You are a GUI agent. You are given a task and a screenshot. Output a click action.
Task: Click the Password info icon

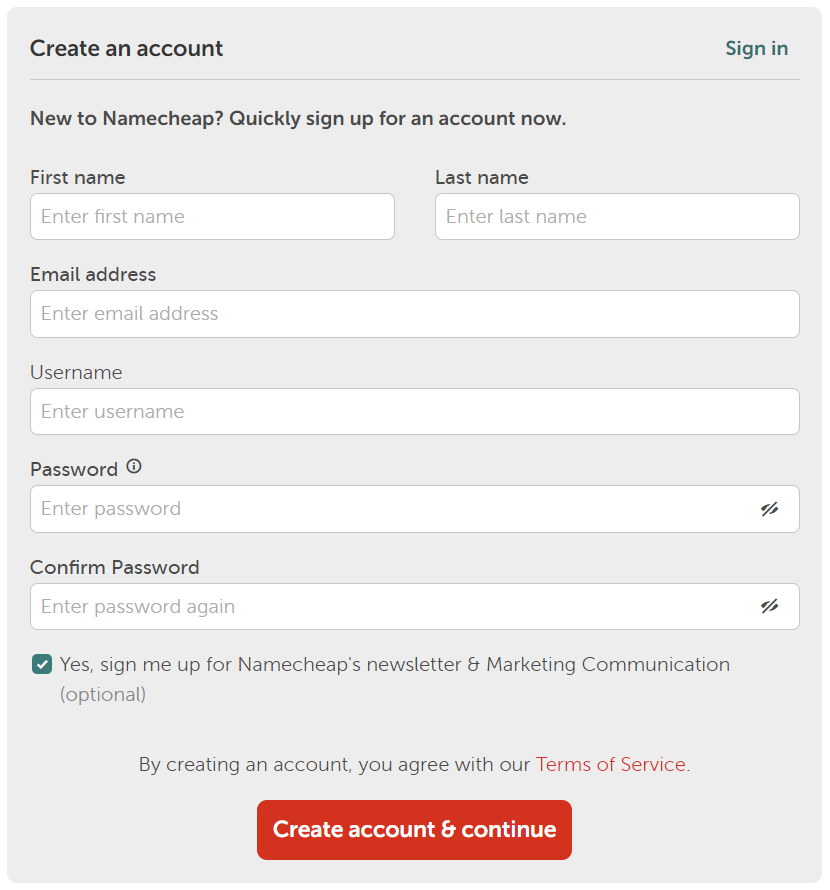tap(134, 467)
